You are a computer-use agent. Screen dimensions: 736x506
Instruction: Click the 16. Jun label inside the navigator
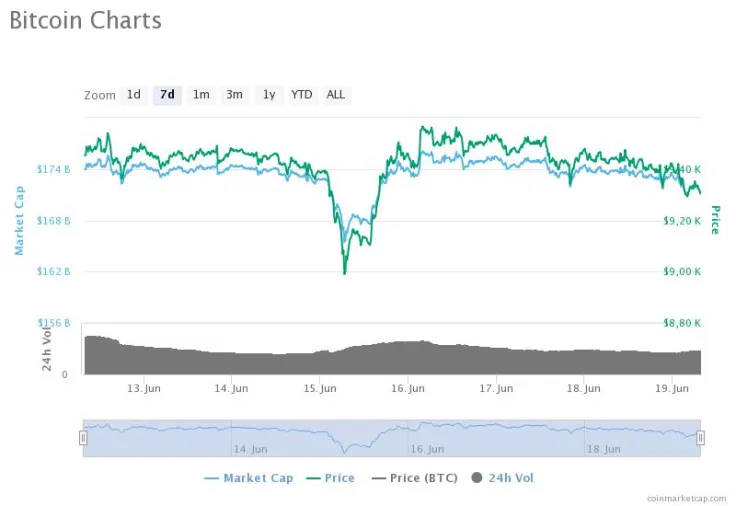pos(425,450)
